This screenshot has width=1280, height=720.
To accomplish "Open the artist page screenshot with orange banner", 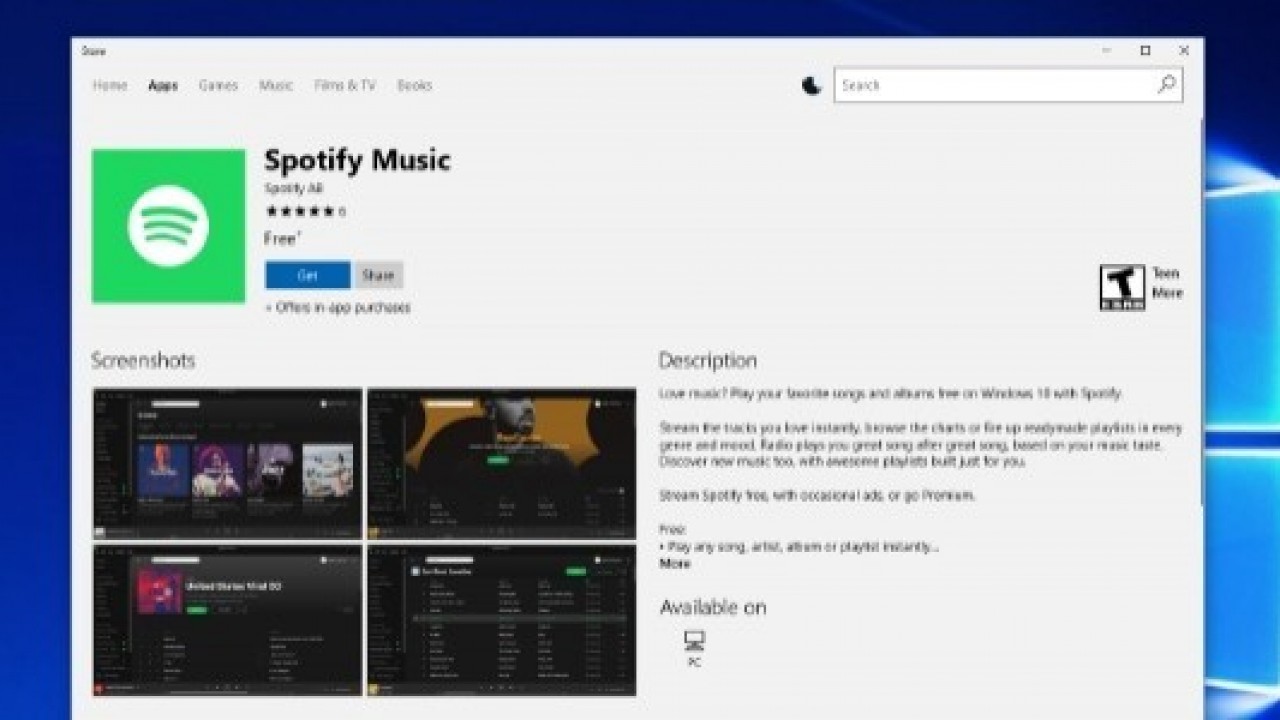I will point(501,463).
